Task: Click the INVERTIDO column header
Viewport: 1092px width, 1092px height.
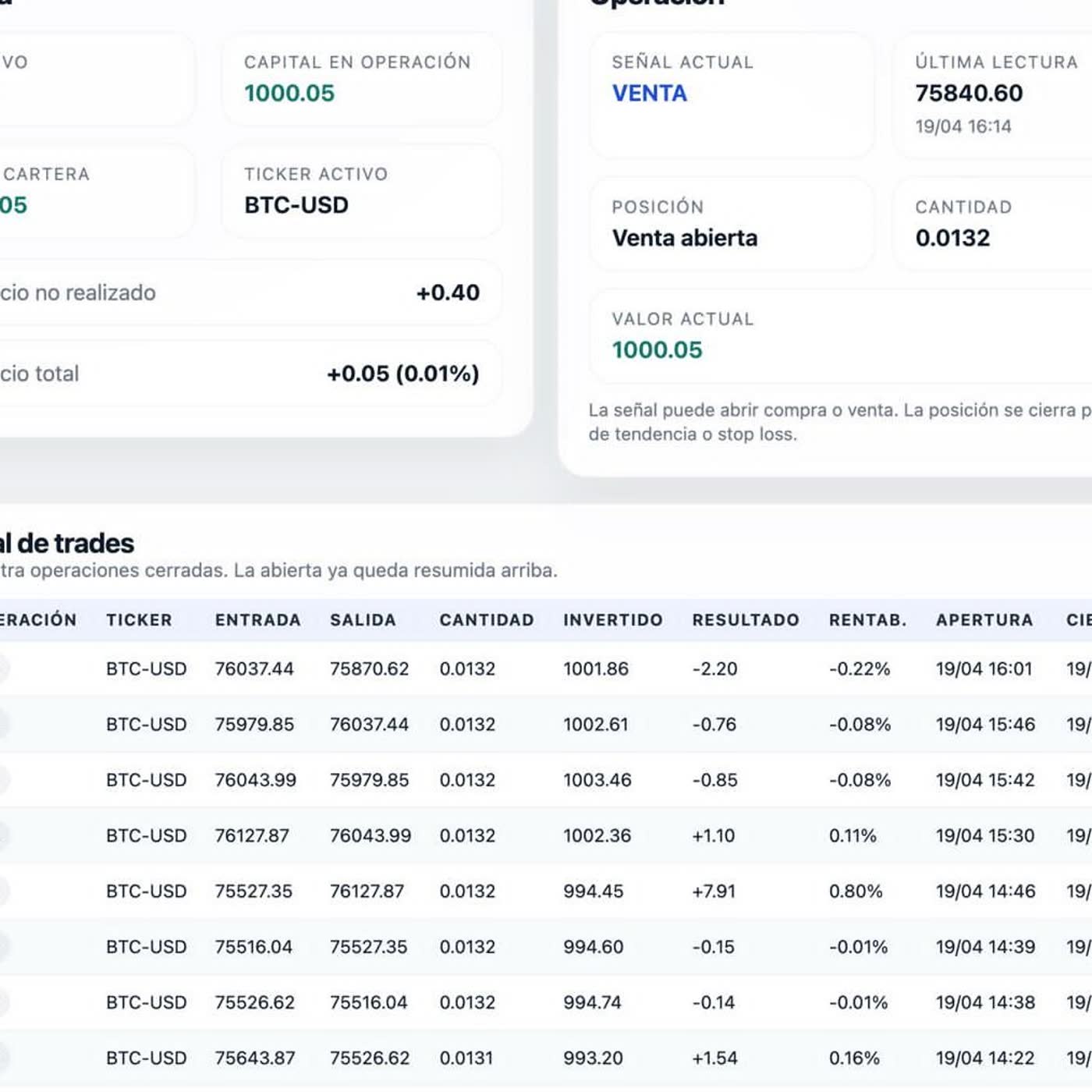Action: tap(613, 620)
